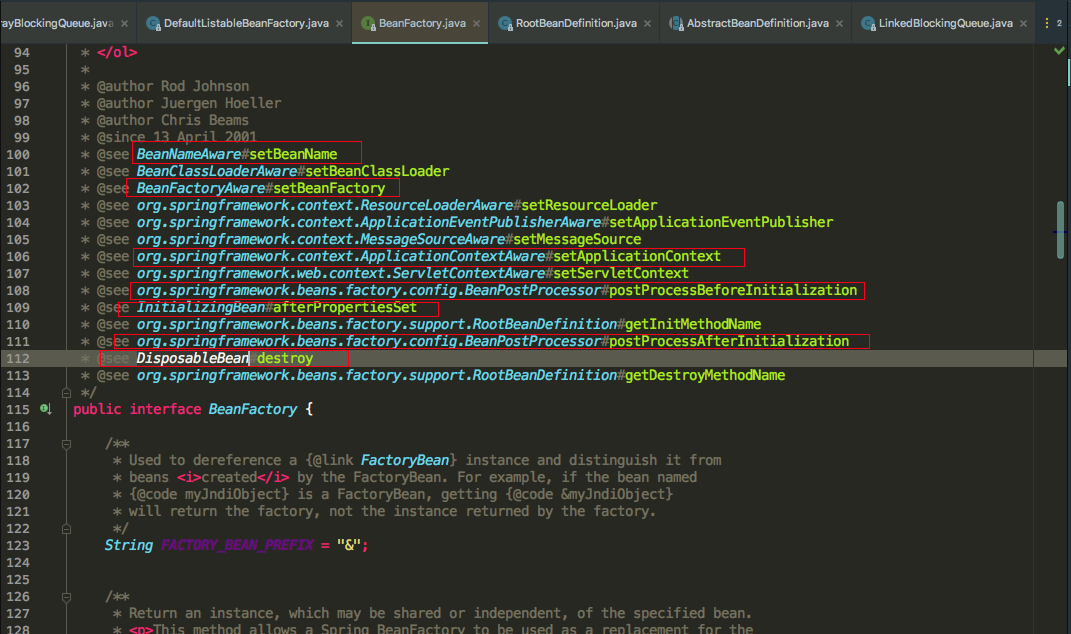Image resolution: width=1071 pixels, height=634 pixels.
Task: Click the implemented-interface gutter icon at line 115
Action: pyautogui.click(x=45, y=409)
